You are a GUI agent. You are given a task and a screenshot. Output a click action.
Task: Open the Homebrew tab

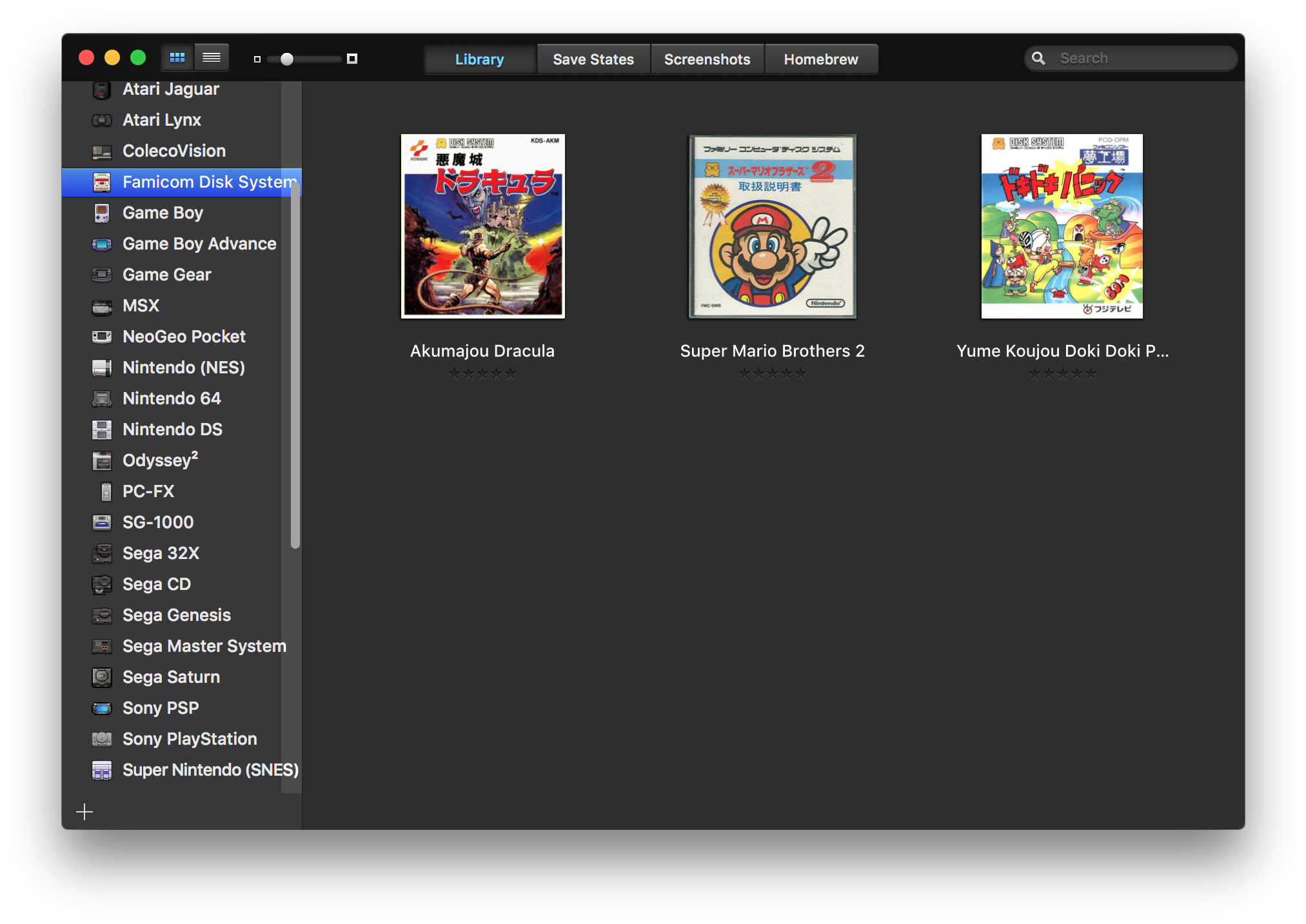820,59
